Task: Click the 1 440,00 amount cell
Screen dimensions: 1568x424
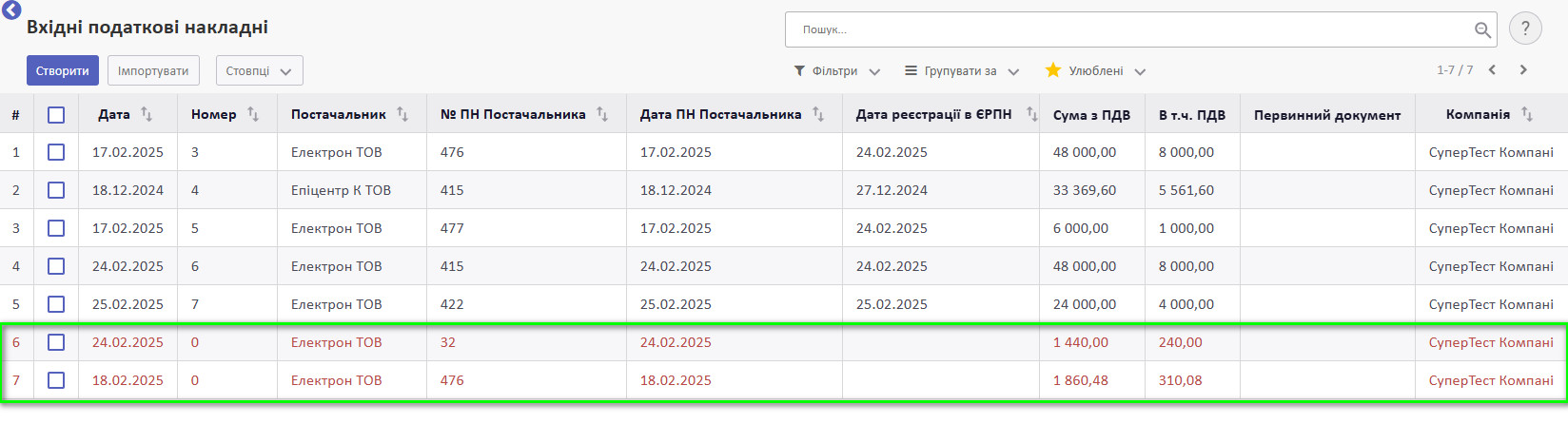Action: pyautogui.click(x=1081, y=342)
